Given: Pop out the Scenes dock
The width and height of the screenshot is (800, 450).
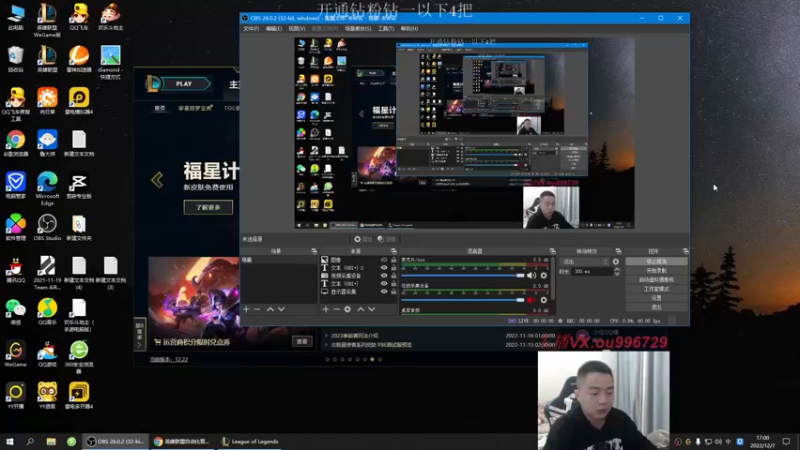Looking at the screenshot, I should point(314,251).
